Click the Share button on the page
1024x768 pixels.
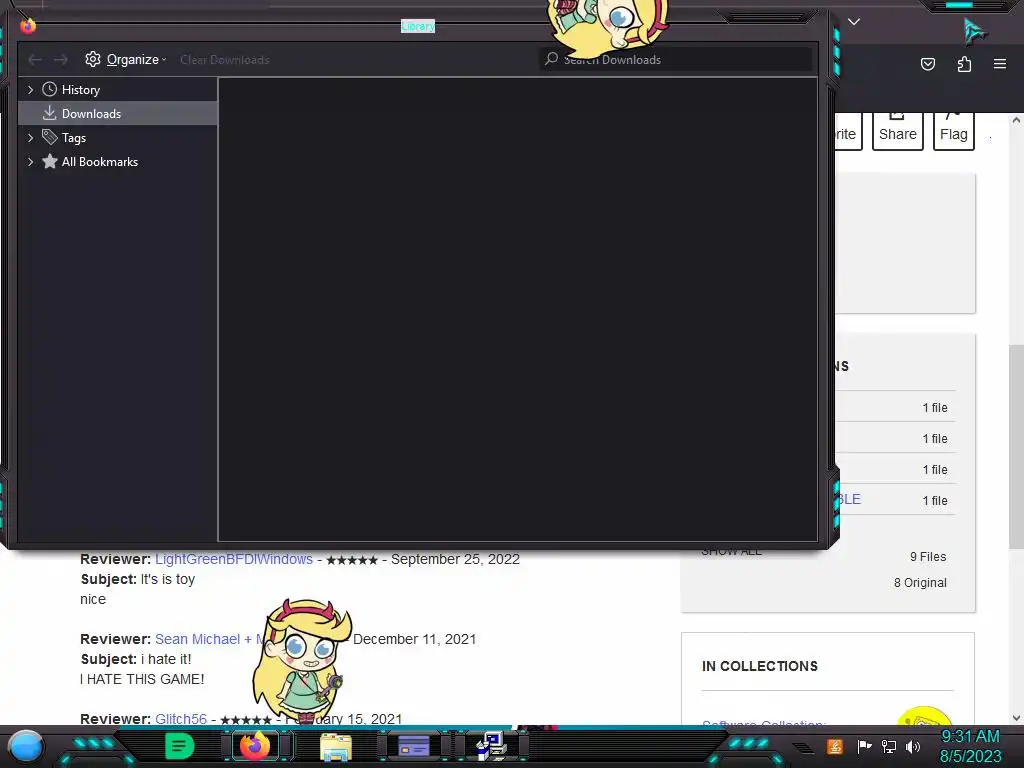click(898, 131)
